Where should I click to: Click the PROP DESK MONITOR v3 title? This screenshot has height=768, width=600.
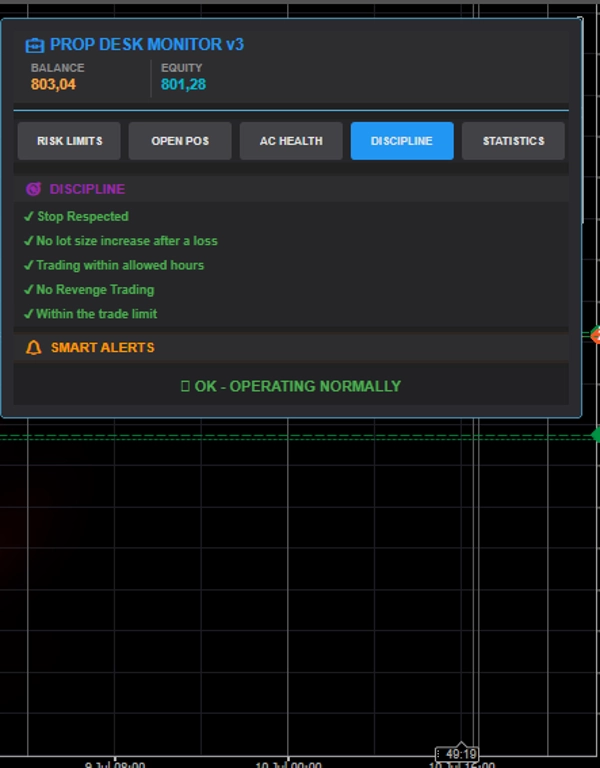click(147, 45)
